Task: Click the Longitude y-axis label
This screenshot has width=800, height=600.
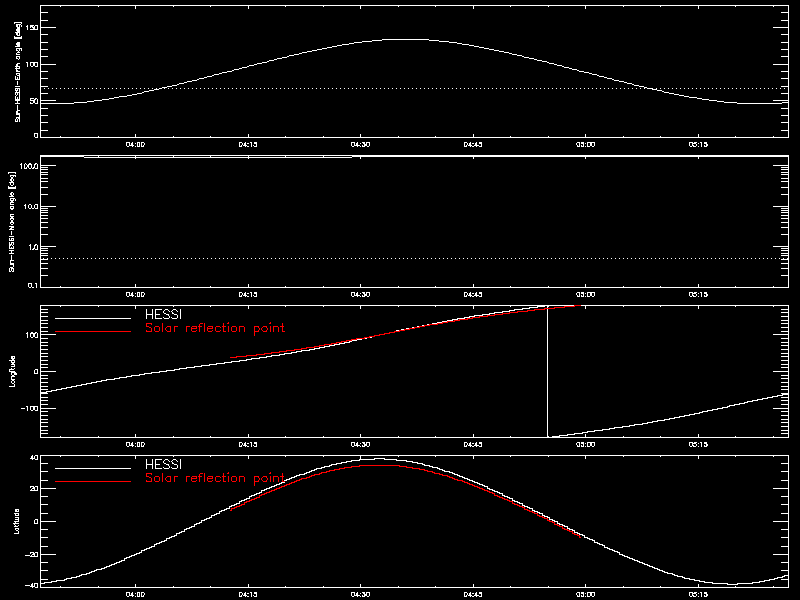Action: pyautogui.click(x=12, y=371)
